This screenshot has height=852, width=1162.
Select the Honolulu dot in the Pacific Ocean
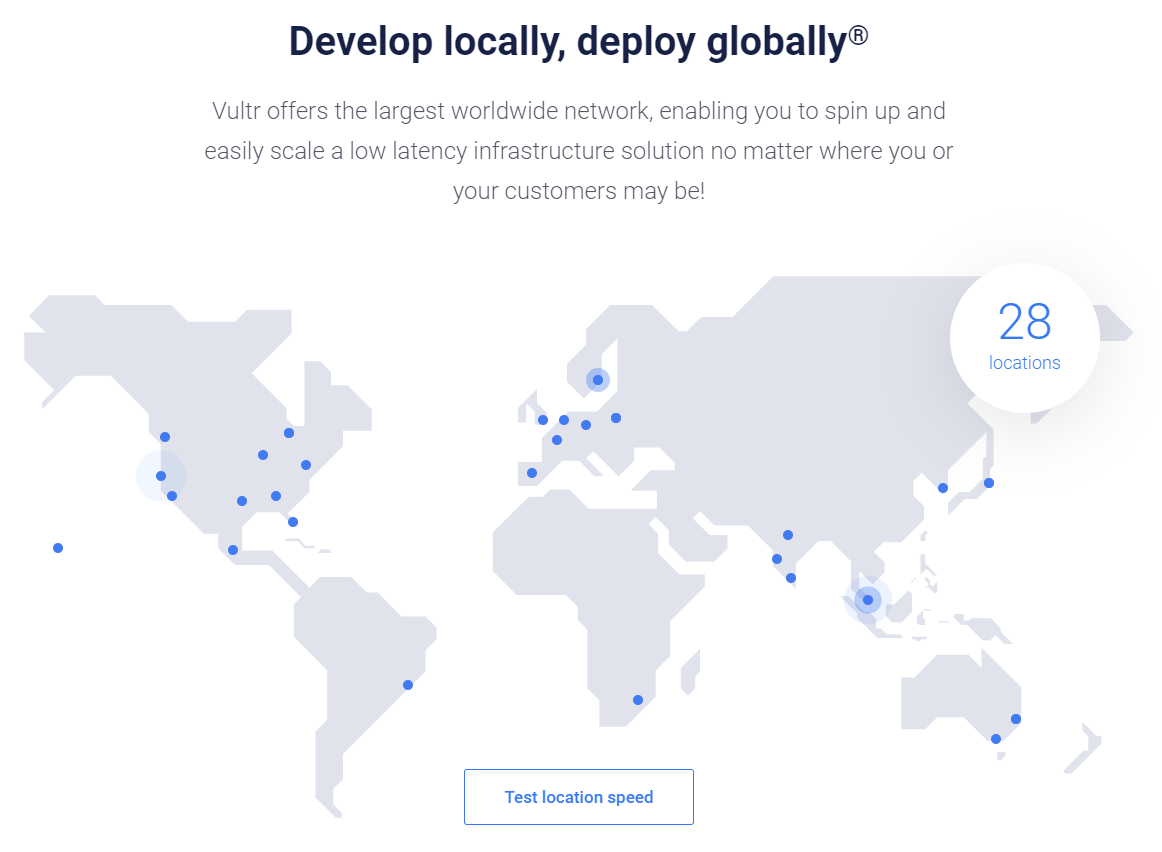[x=58, y=548]
